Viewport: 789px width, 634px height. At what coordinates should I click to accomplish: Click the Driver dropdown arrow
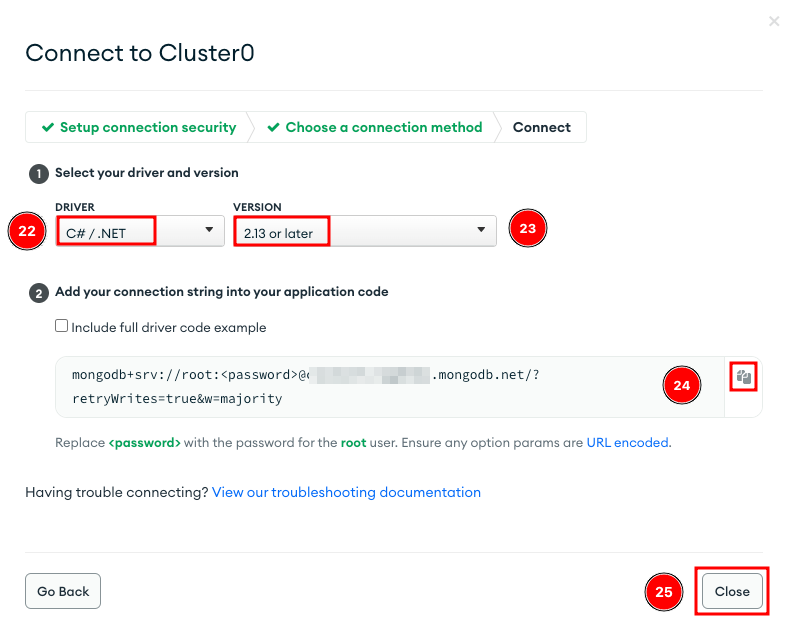pyautogui.click(x=209, y=230)
